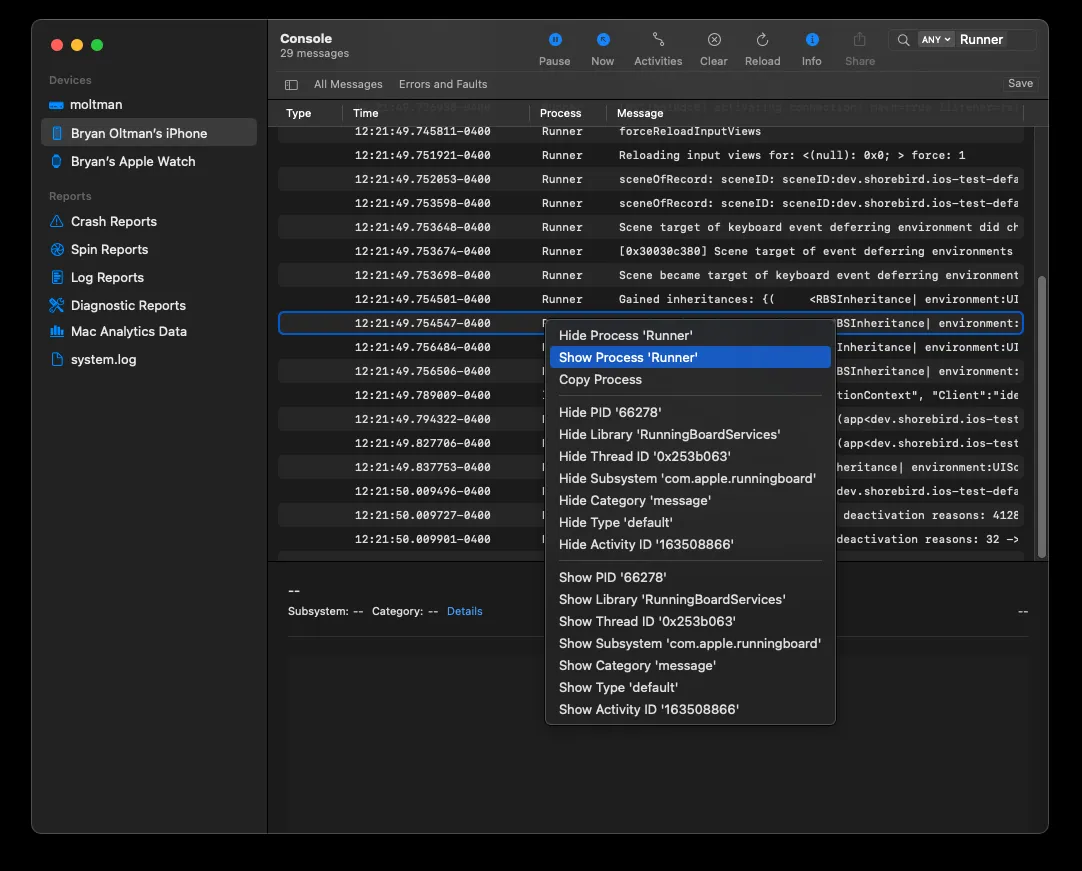Click the message list vertical scrollbar
1082x871 pixels.
click(x=1042, y=416)
